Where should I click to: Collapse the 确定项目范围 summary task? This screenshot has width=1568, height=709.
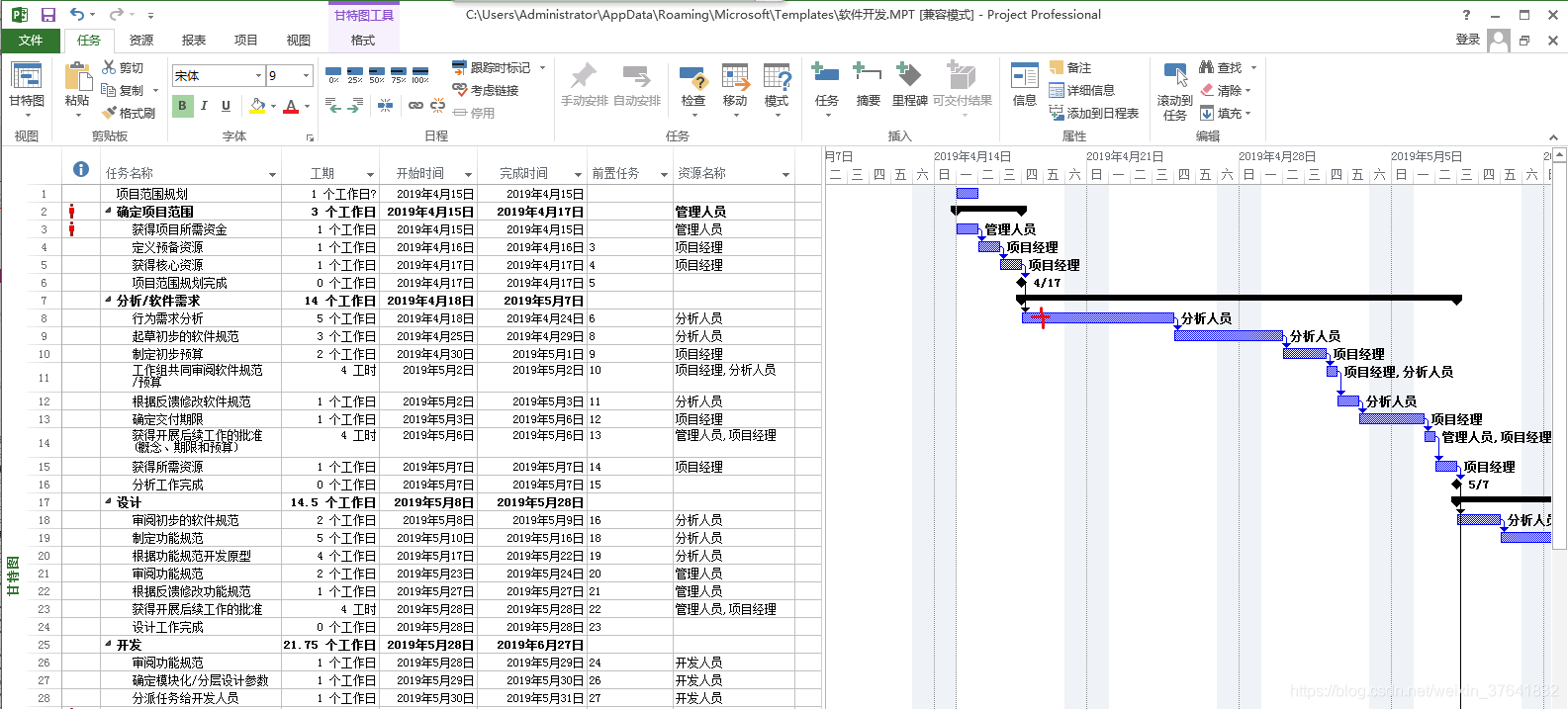pos(109,211)
